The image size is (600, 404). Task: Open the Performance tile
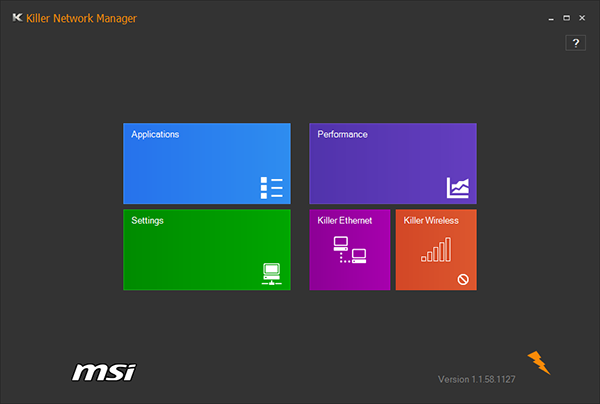click(393, 163)
